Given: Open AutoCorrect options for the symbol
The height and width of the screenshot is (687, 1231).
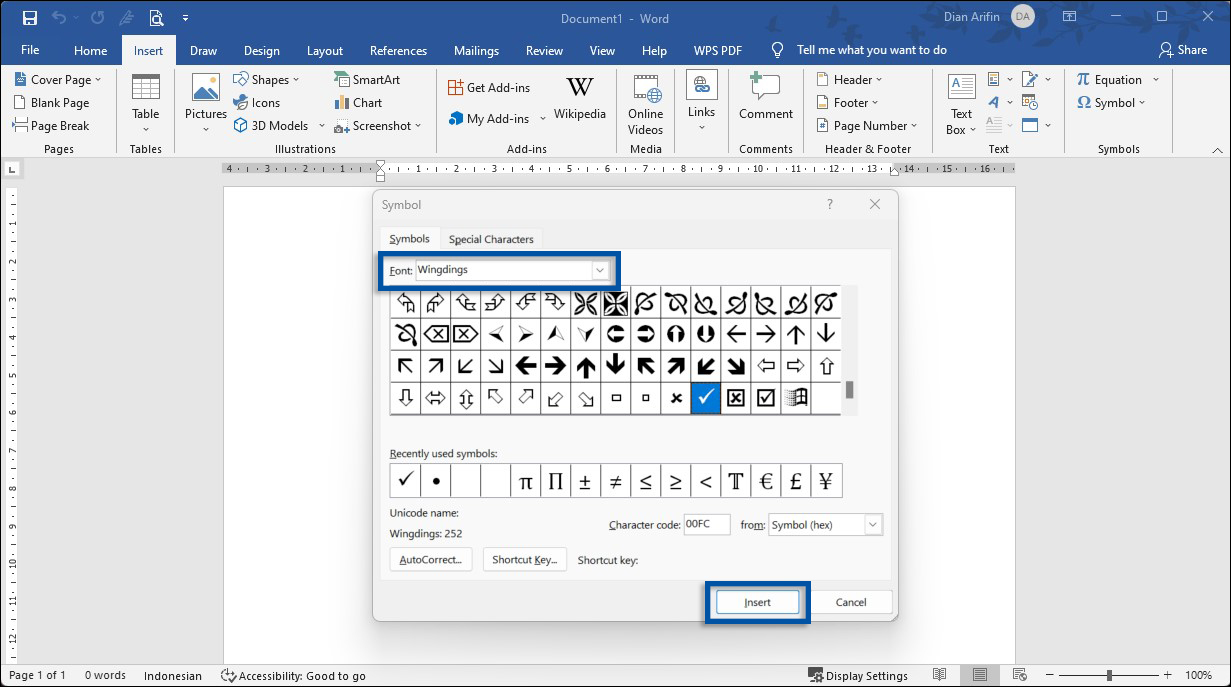Looking at the screenshot, I should pyautogui.click(x=430, y=559).
